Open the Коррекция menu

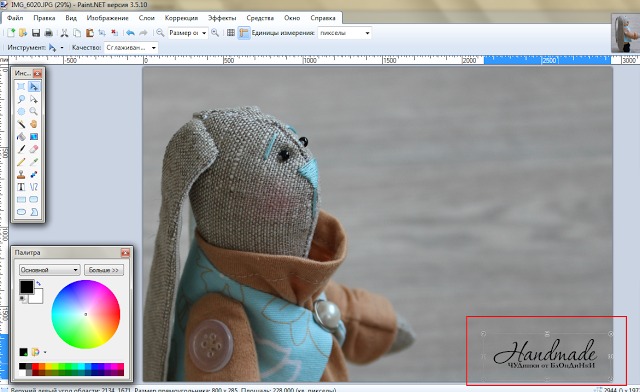181,18
